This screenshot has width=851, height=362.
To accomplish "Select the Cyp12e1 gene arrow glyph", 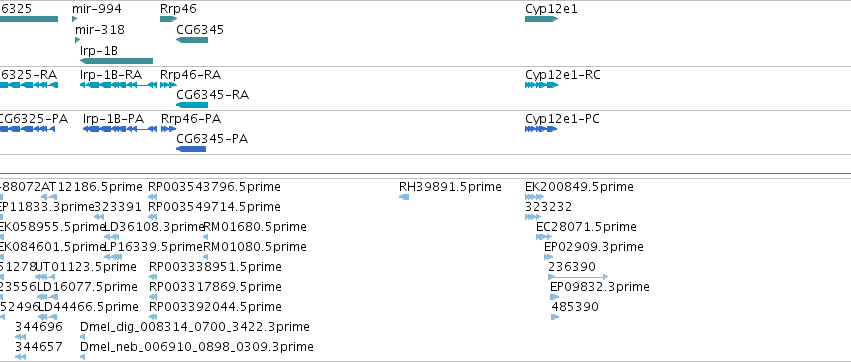I will pyautogui.click(x=541, y=20).
